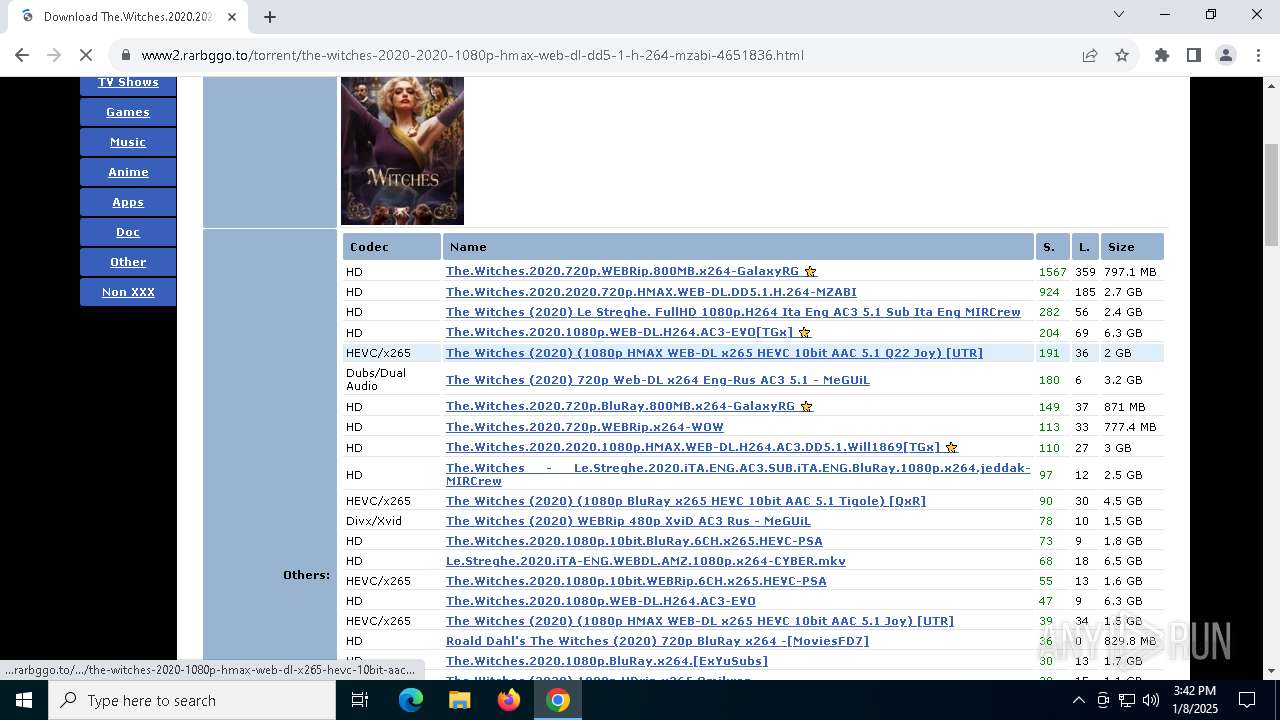Click the Name column header
This screenshot has width=1280, height=720.
(x=738, y=246)
